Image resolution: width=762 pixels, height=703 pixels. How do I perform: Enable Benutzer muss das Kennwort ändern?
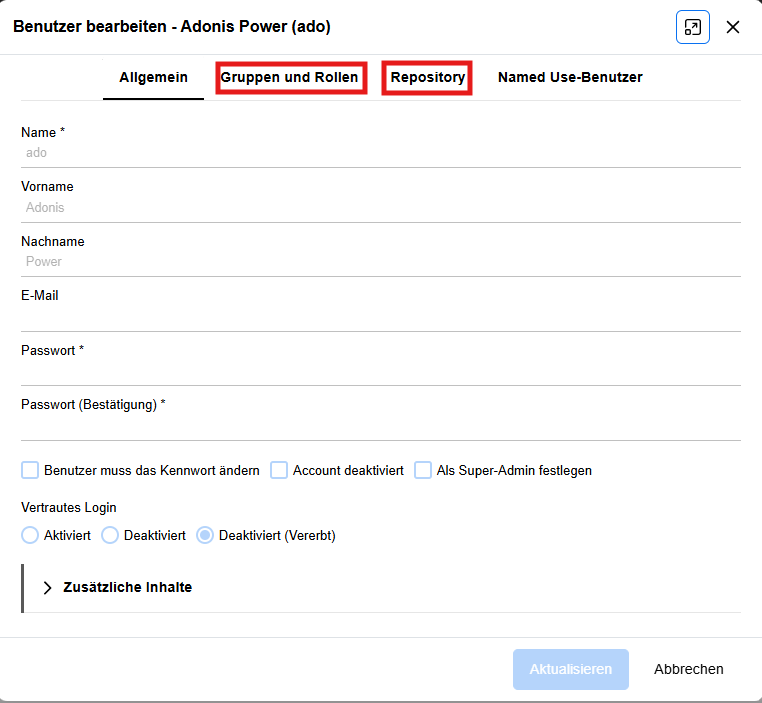[30, 470]
